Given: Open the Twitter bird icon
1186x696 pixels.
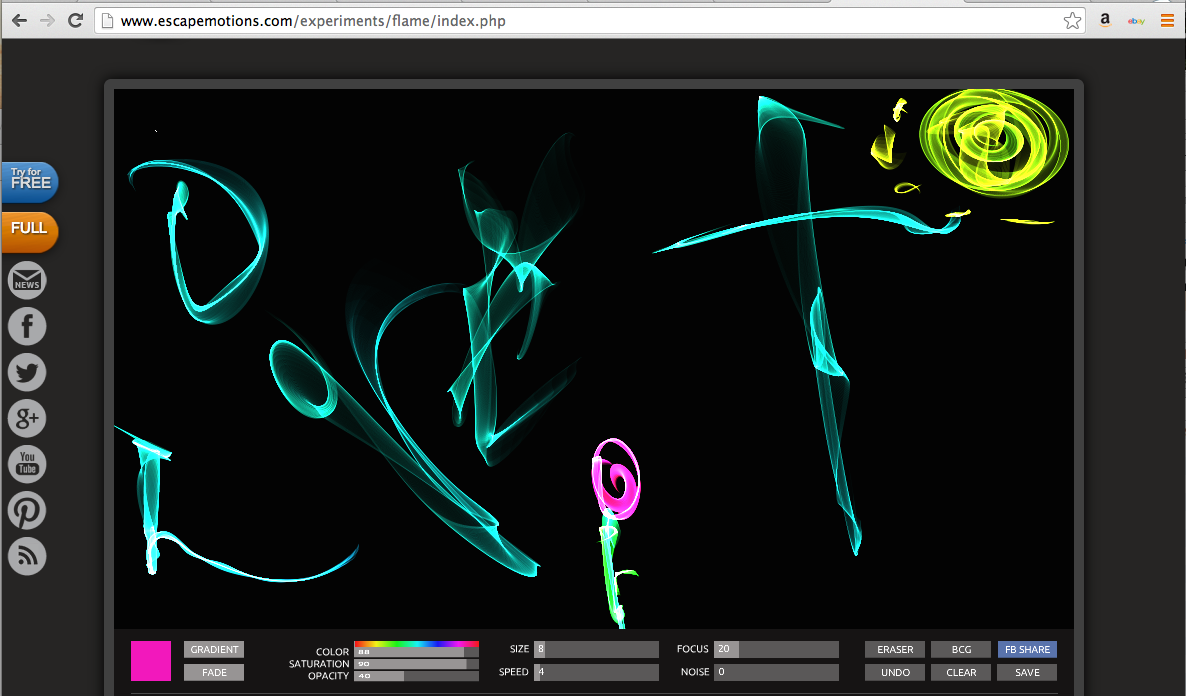Looking at the screenshot, I should tap(27, 373).
